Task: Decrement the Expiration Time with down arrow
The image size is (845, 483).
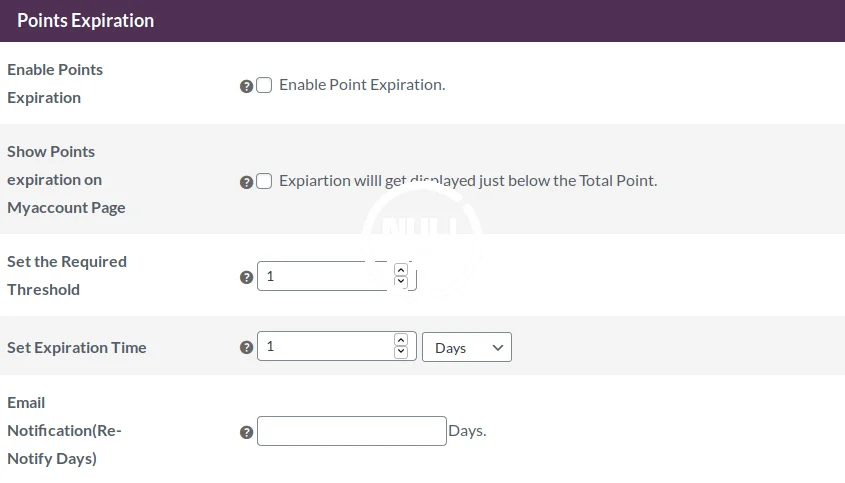Action: (401, 352)
